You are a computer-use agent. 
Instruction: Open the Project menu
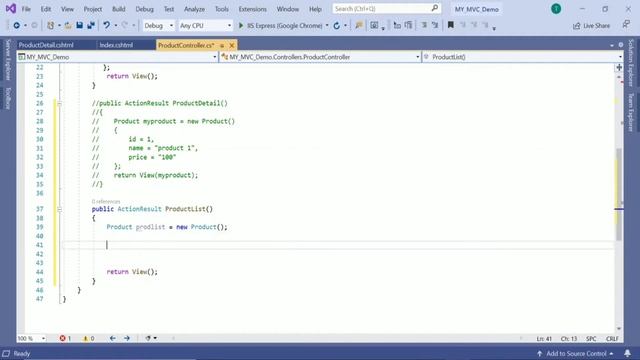click(93, 9)
